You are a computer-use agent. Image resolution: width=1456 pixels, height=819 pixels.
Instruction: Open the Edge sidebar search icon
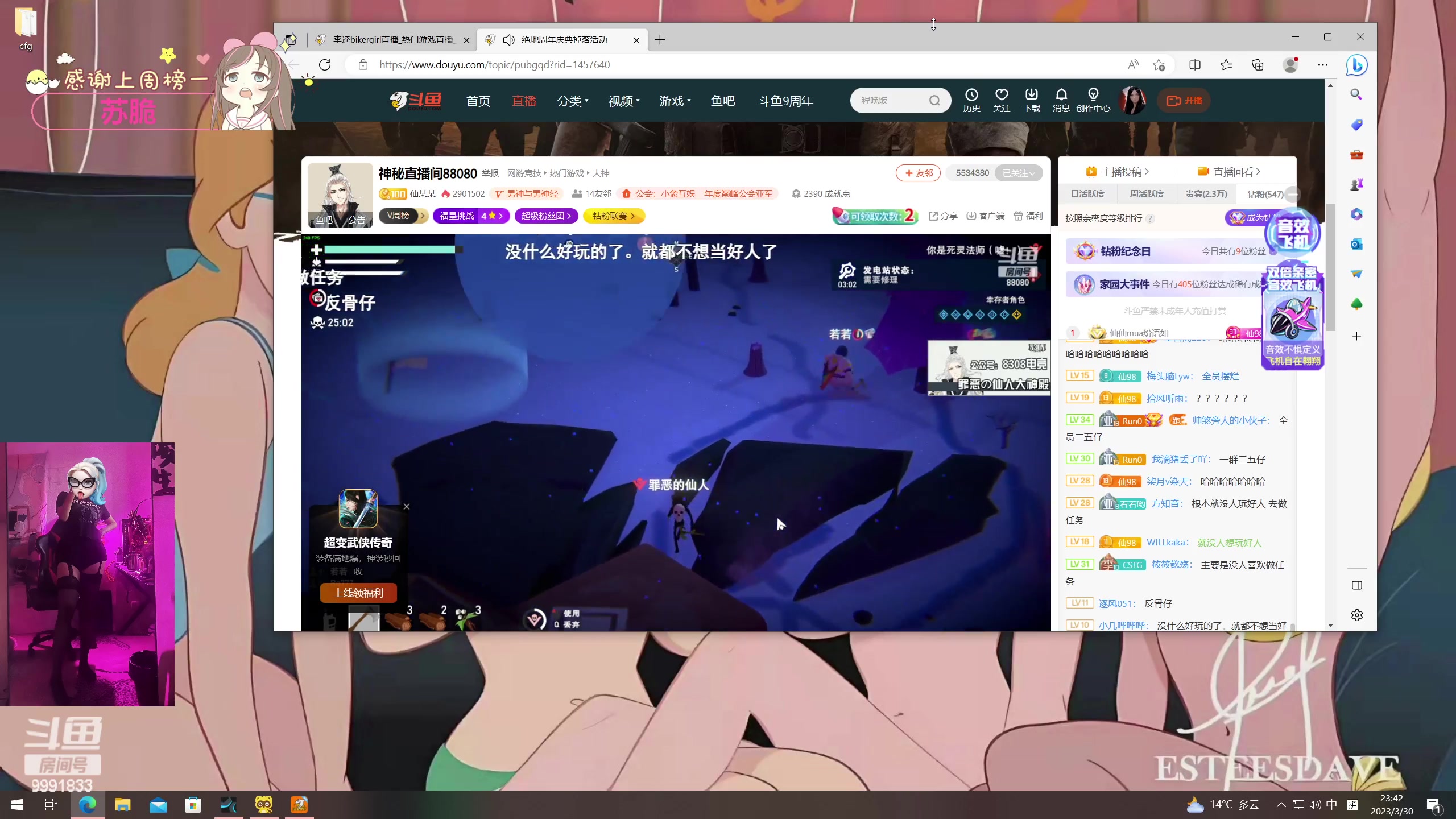[1356, 94]
